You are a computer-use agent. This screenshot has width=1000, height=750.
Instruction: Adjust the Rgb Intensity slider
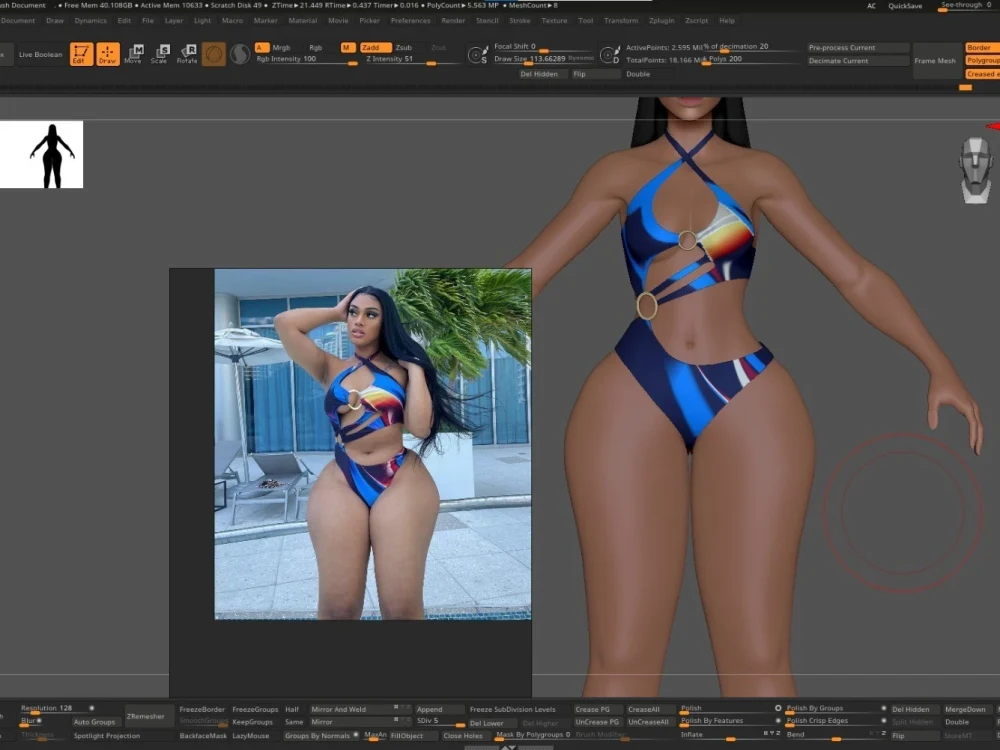307,59
